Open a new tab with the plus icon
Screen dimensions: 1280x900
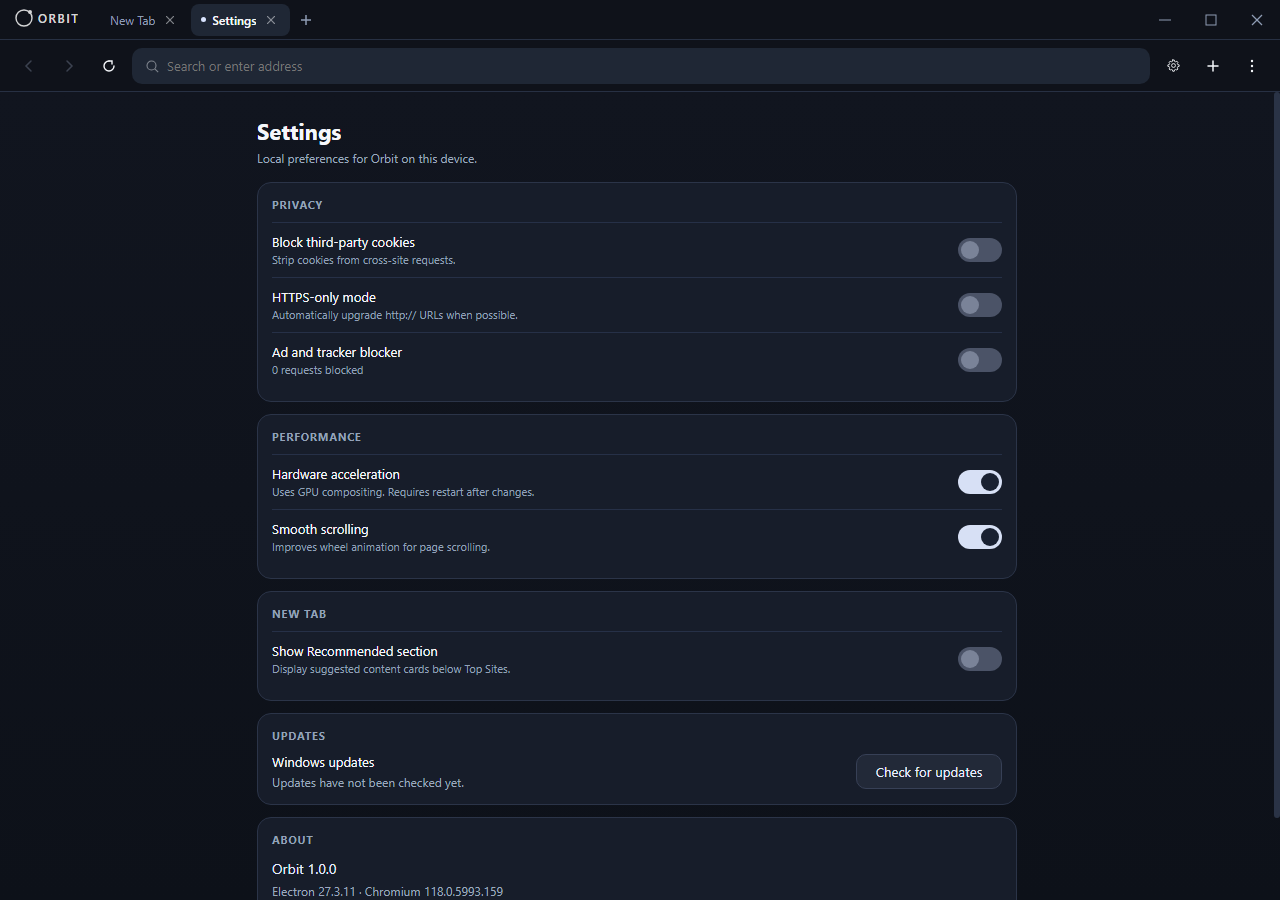point(1213,66)
